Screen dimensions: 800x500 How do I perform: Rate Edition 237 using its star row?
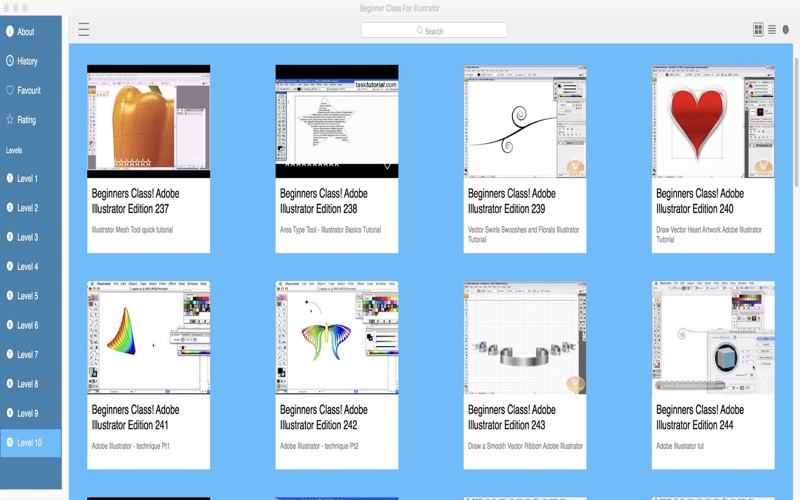coord(133,163)
